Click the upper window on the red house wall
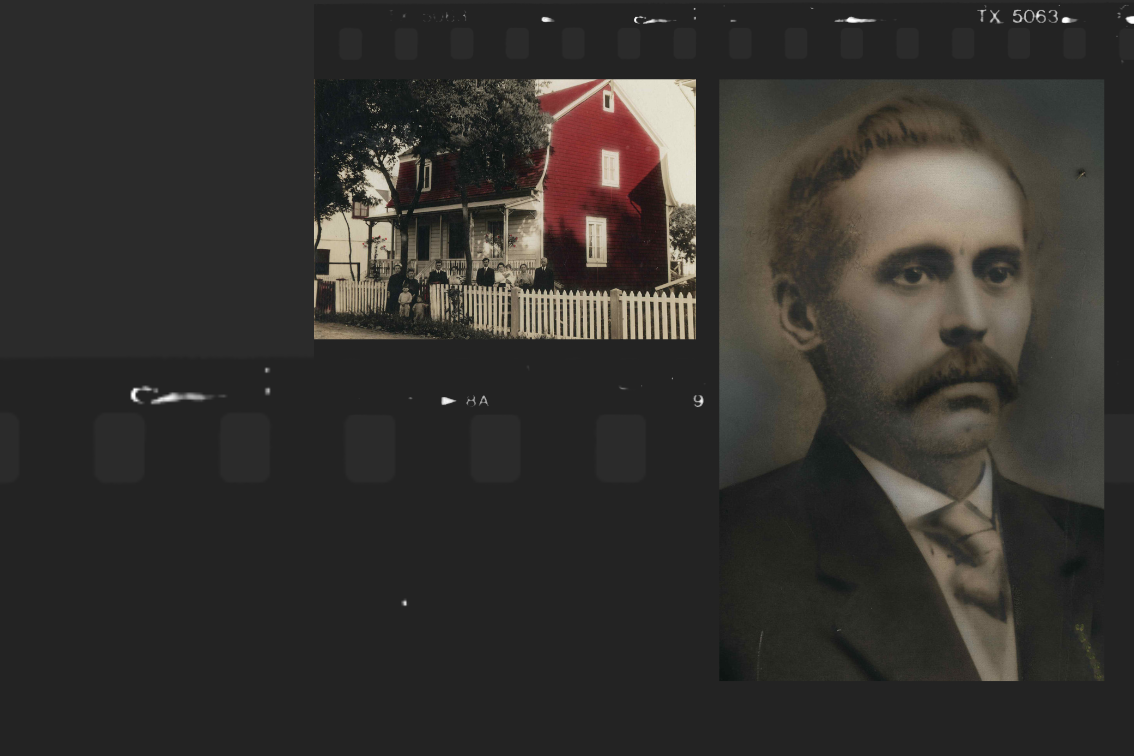 [x=610, y=168]
